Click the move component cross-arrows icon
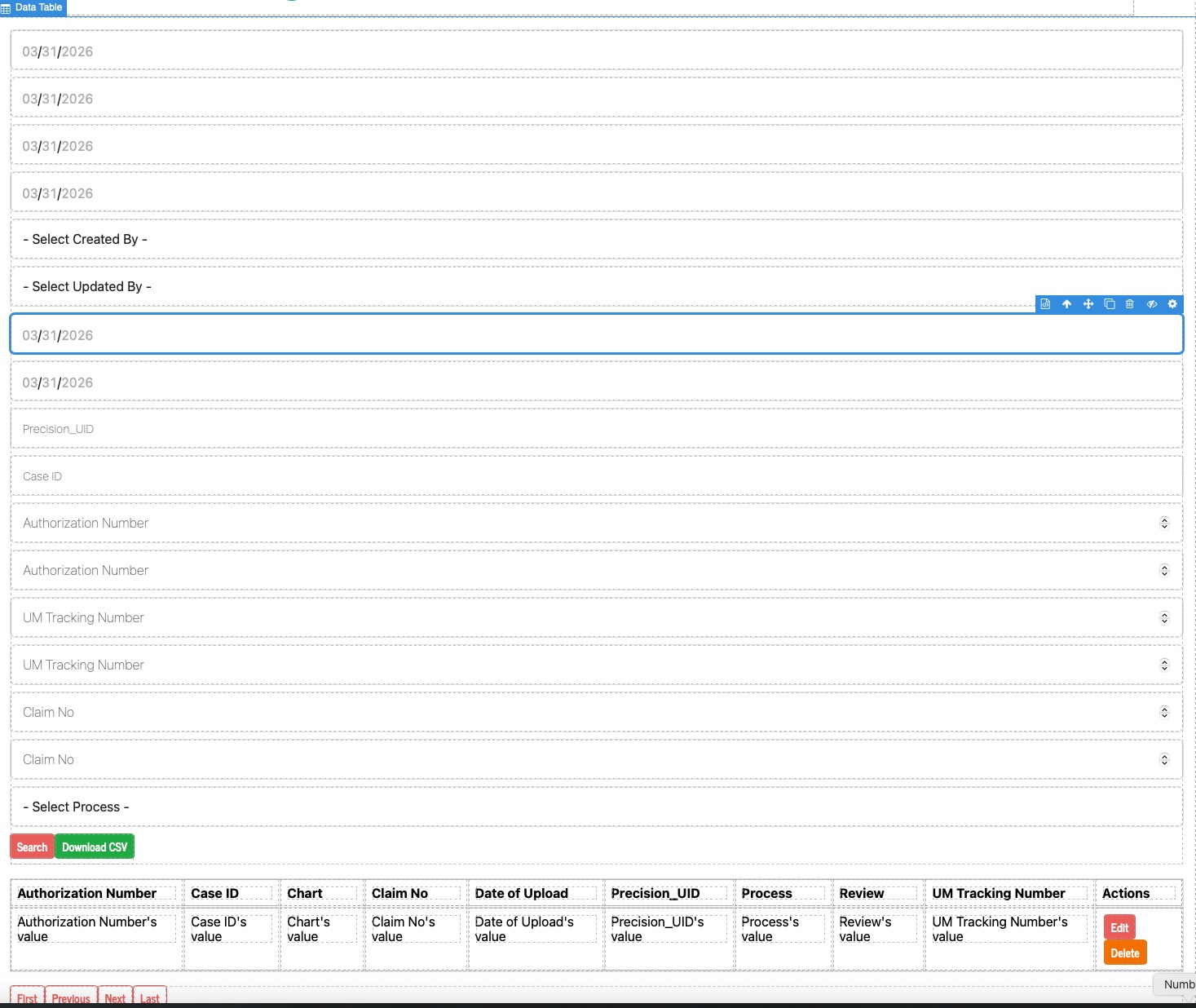The image size is (1196, 1008). [x=1088, y=304]
